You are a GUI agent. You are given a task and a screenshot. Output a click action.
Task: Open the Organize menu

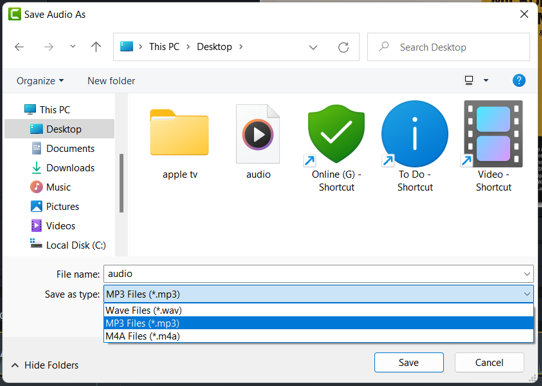40,81
